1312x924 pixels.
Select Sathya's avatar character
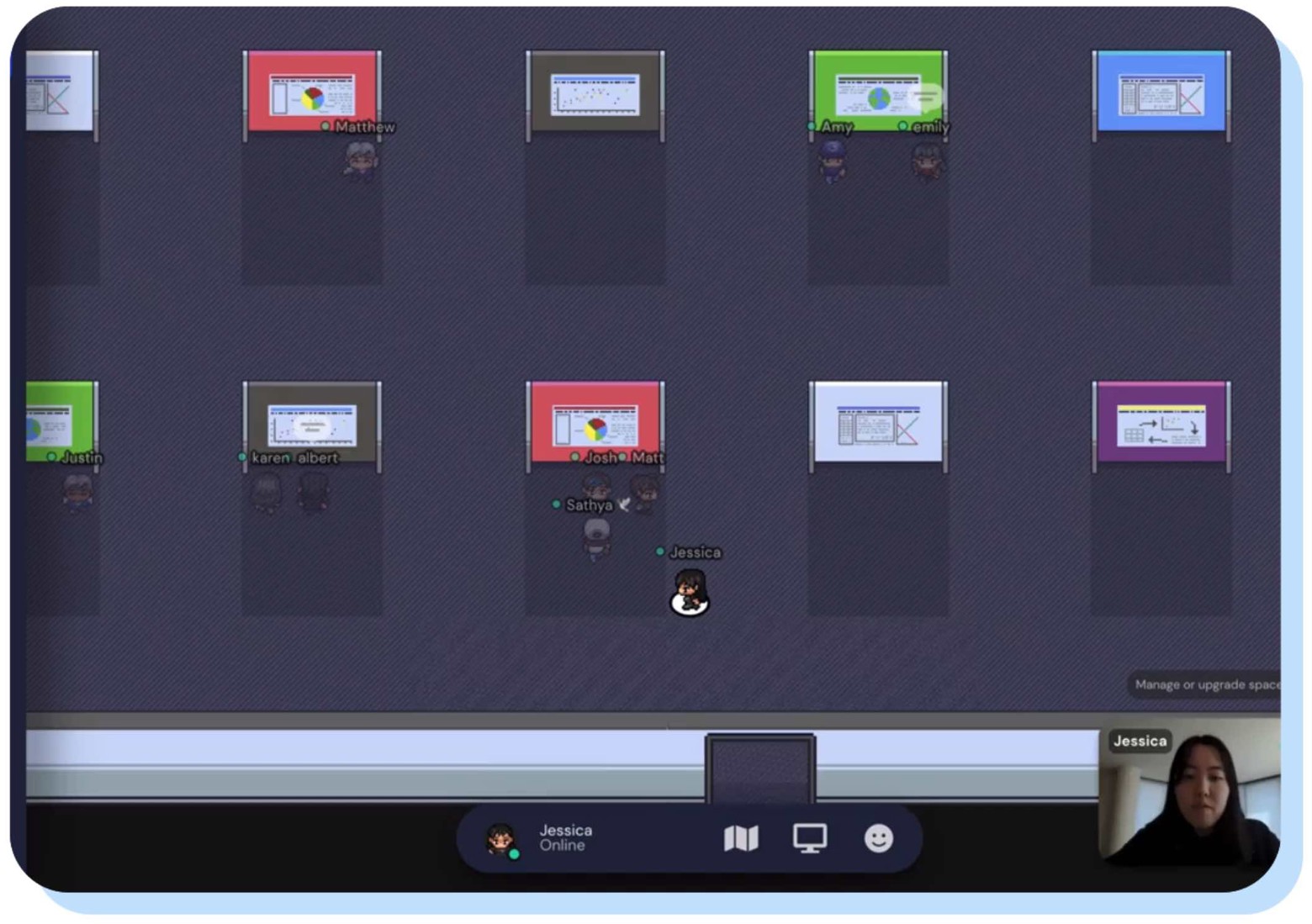[x=596, y=538]
